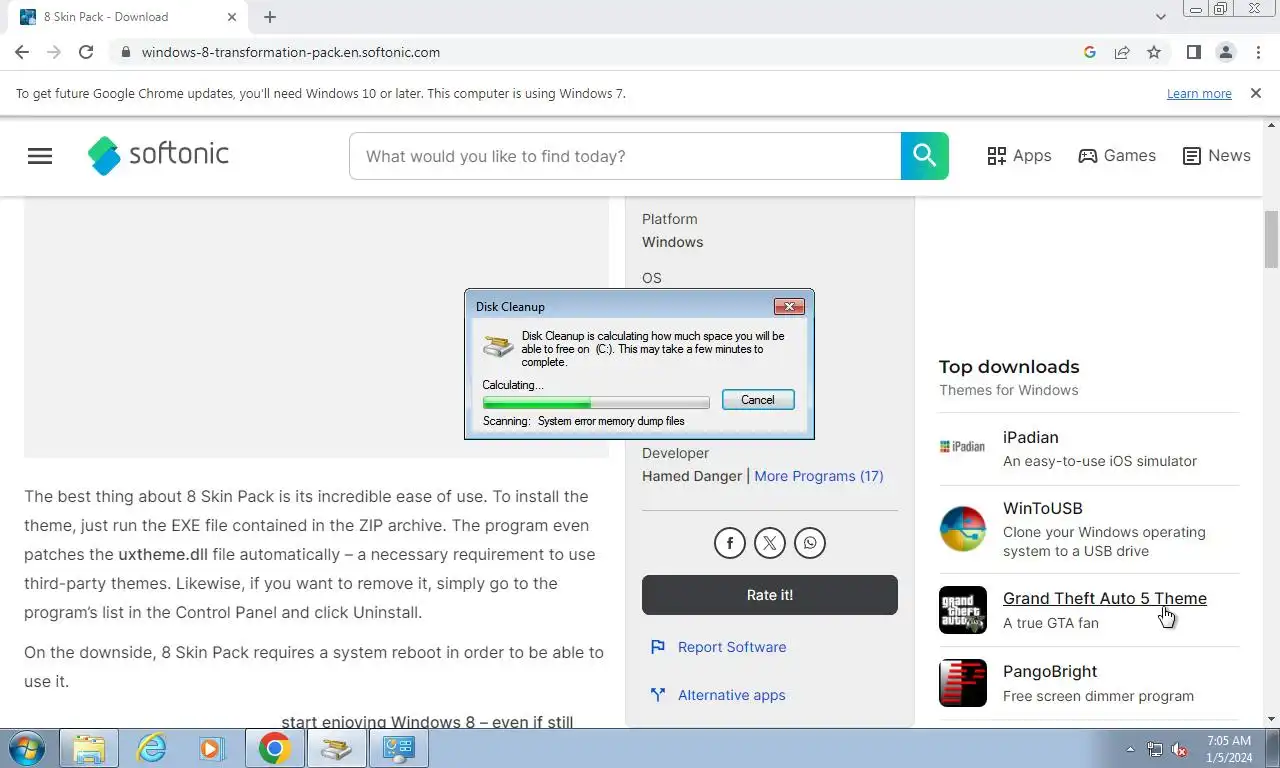Open More Programs (17) link
Image resolution: width=1280 pixels, height=768 pixels.
(819, 476)
